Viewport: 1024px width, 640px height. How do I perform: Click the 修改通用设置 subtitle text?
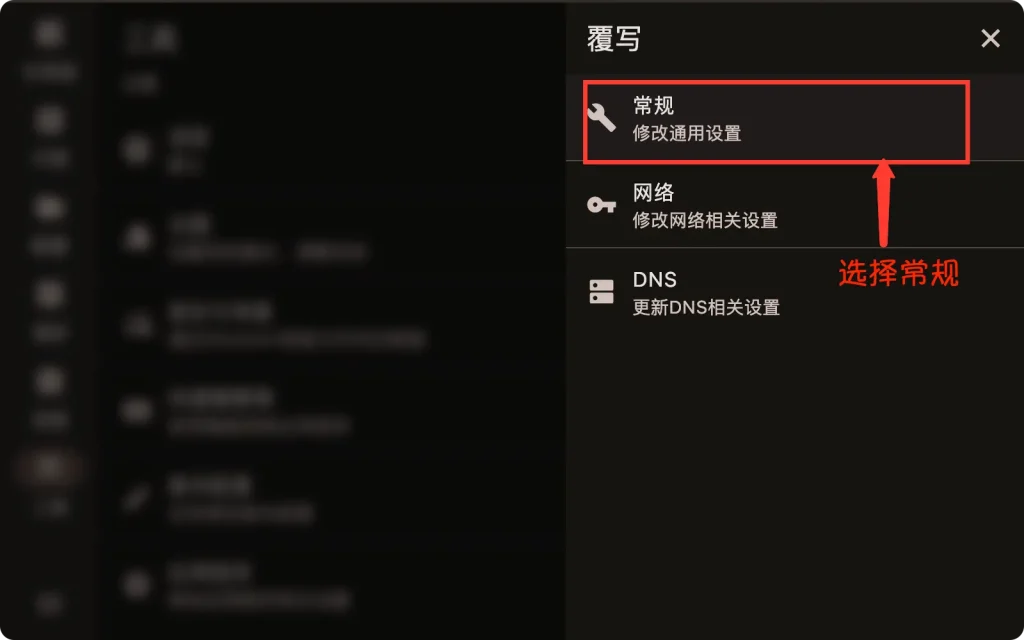pos(686,133)
